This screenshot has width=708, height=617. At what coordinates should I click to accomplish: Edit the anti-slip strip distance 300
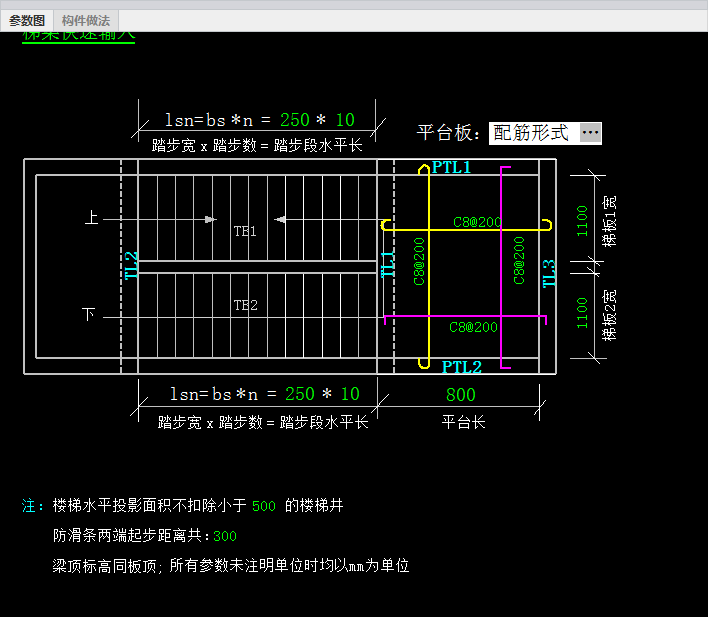point(225,536)
